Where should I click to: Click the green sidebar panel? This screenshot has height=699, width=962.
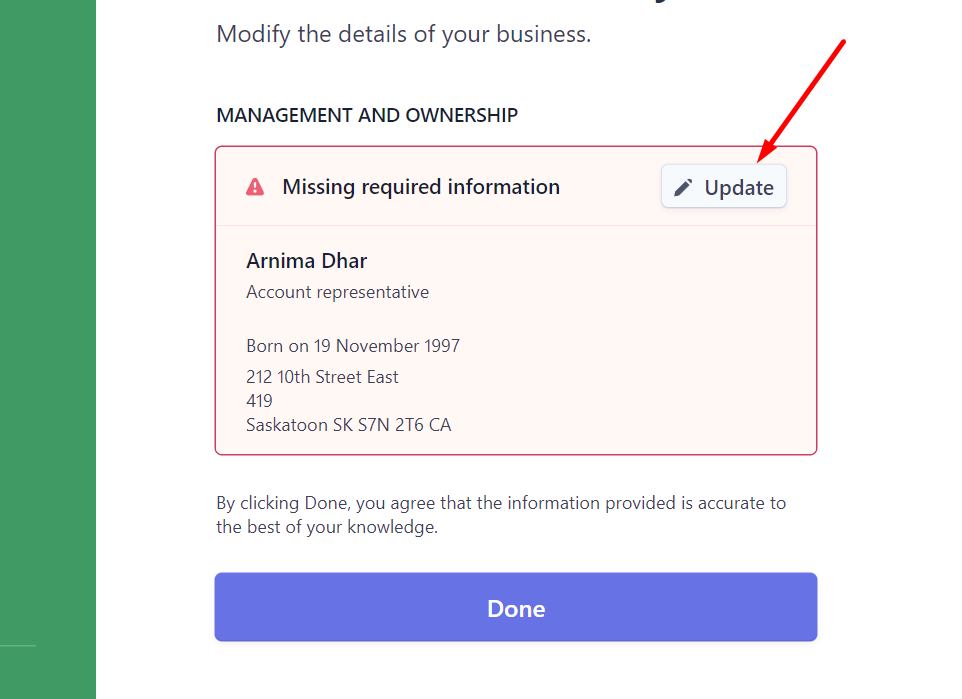[x=48, y=349]
